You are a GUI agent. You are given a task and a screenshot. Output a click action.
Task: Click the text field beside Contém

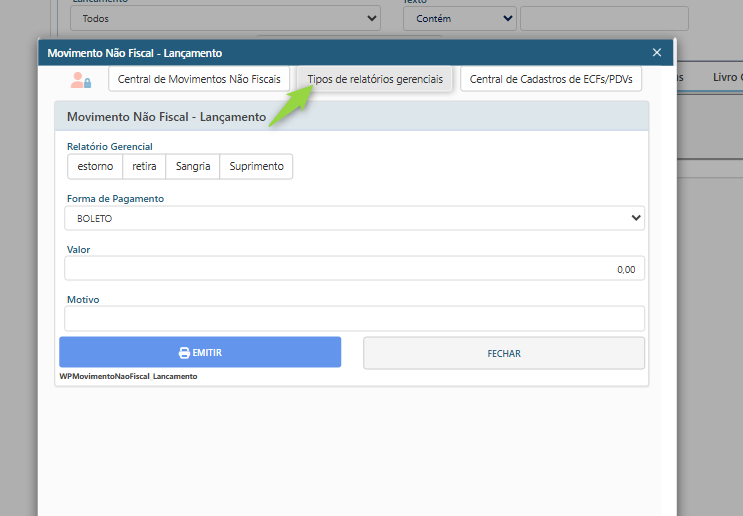(604, 18)
